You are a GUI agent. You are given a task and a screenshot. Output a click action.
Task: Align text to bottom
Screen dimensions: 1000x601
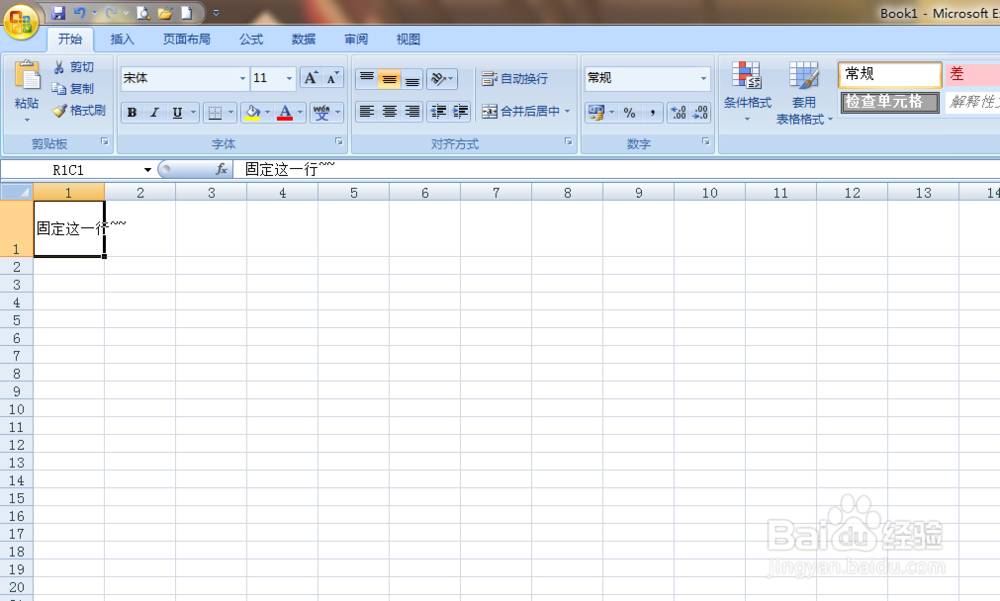(x=413, y=78)
